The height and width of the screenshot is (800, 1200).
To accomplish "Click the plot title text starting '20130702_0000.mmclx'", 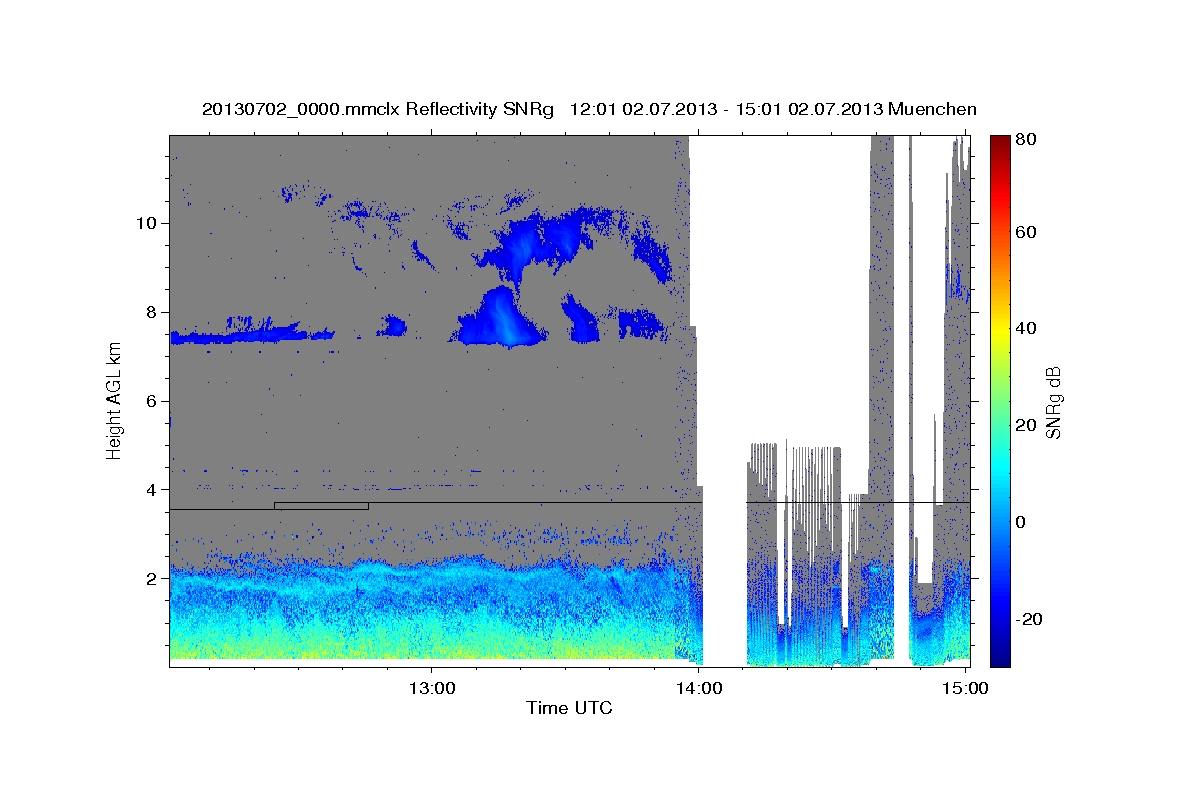I will (589, 110).
